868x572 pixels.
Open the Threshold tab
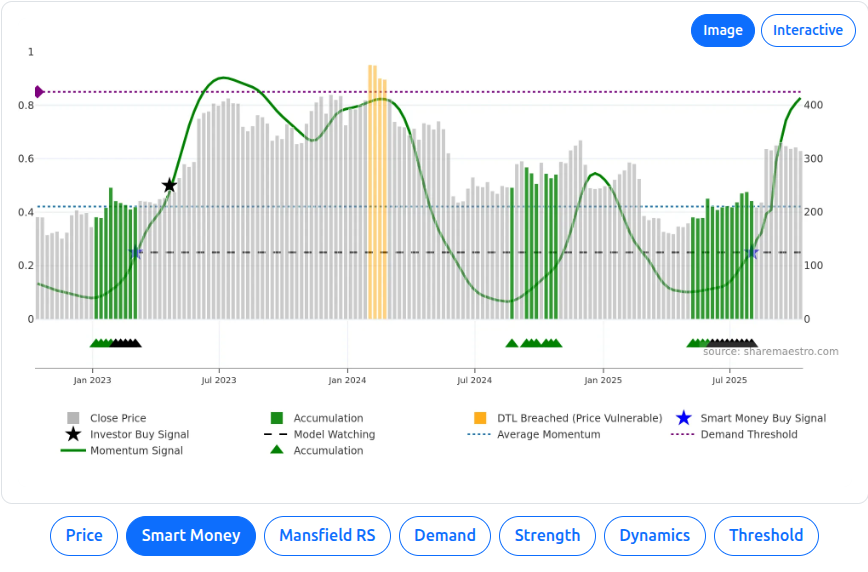click(766, 535)
